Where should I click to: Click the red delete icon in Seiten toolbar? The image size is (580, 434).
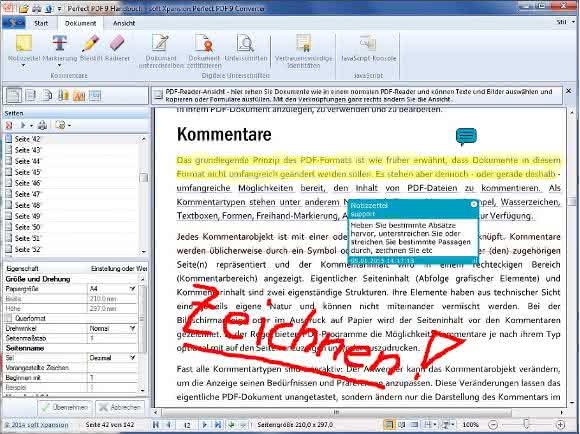[x=9, y=125]
